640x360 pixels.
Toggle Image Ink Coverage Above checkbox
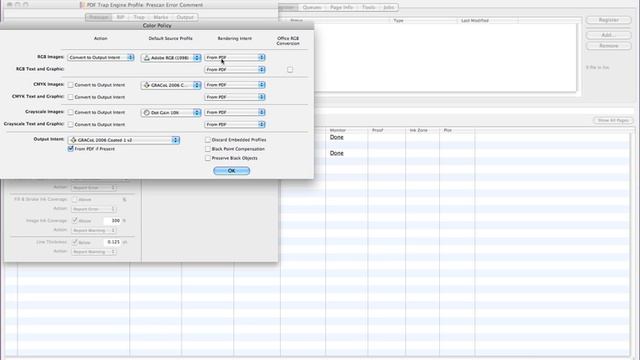point(74,220)
